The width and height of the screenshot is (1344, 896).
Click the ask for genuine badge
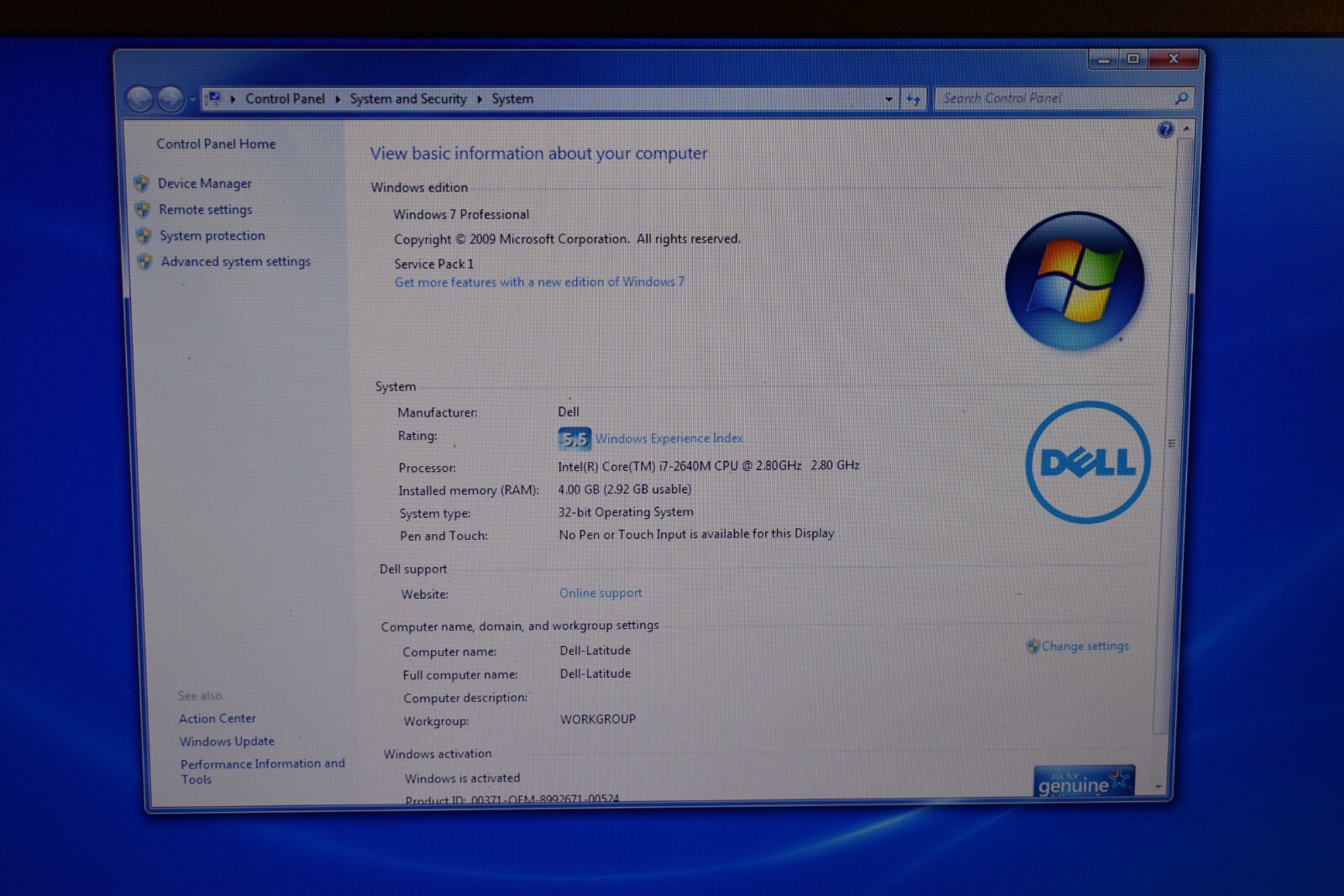coord(1084,781)
